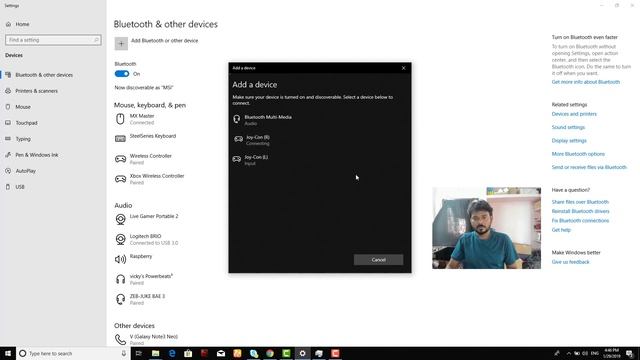Click the Type here to search box
The width and height of the screenshot is (640, 360).
[x=73, y=353]
